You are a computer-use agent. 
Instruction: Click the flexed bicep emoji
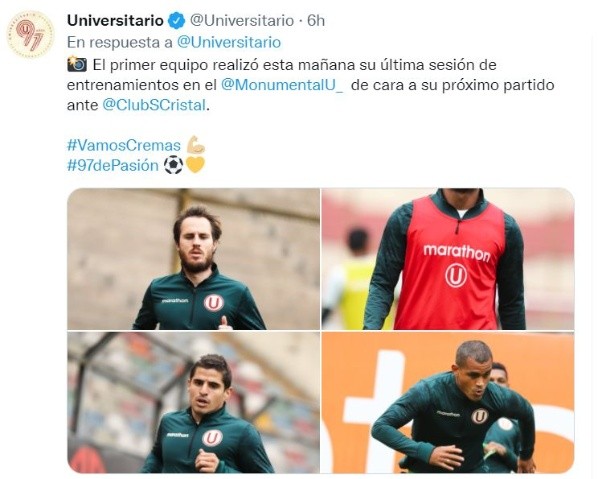coord(196,145)
